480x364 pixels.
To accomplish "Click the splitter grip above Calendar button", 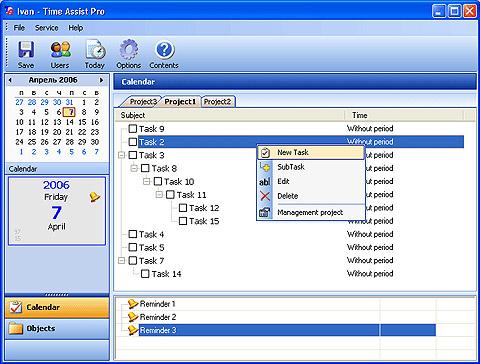I will coord(57,295).
